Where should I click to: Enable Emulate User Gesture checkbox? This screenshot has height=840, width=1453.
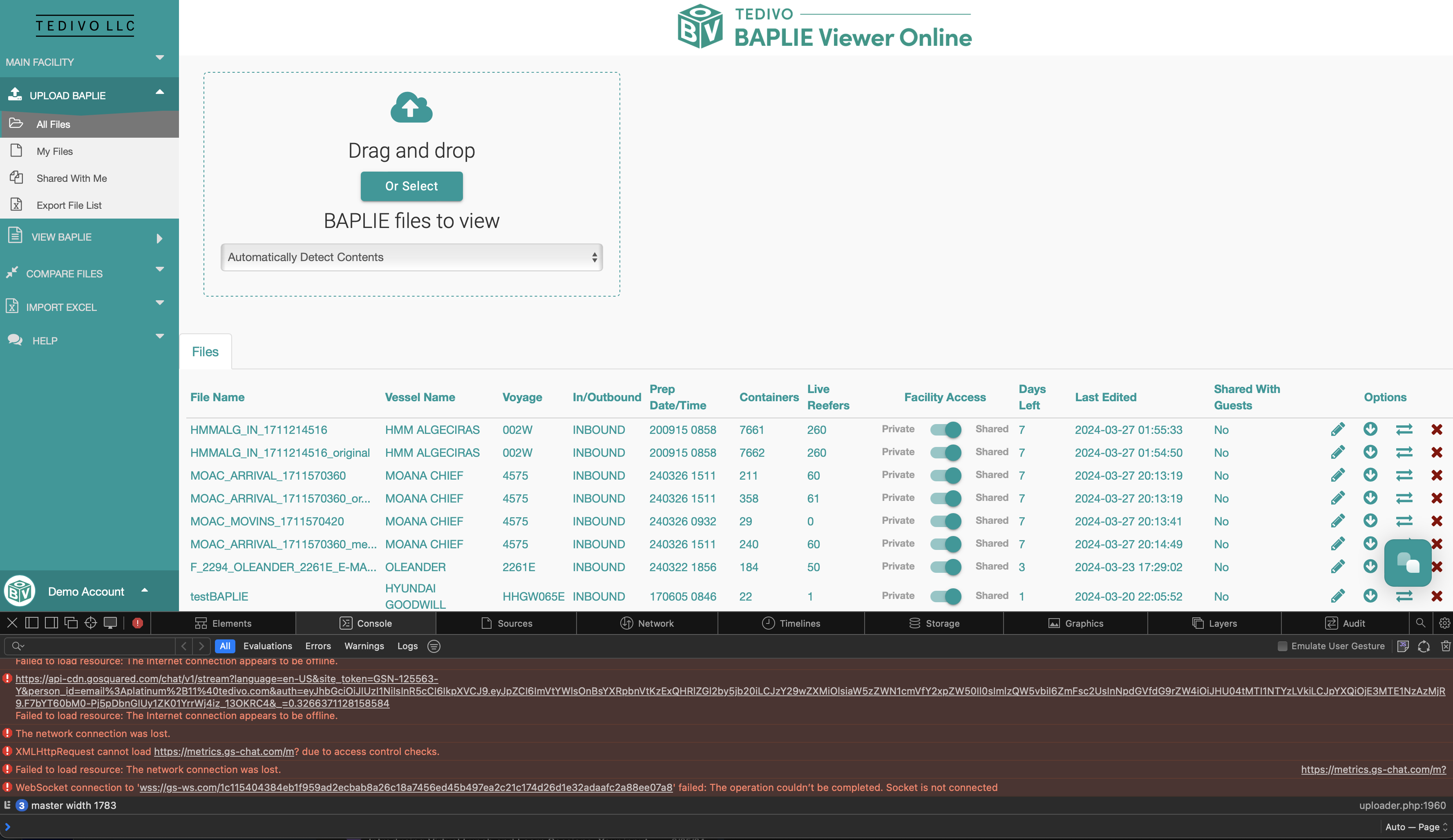click(1282, 646)
